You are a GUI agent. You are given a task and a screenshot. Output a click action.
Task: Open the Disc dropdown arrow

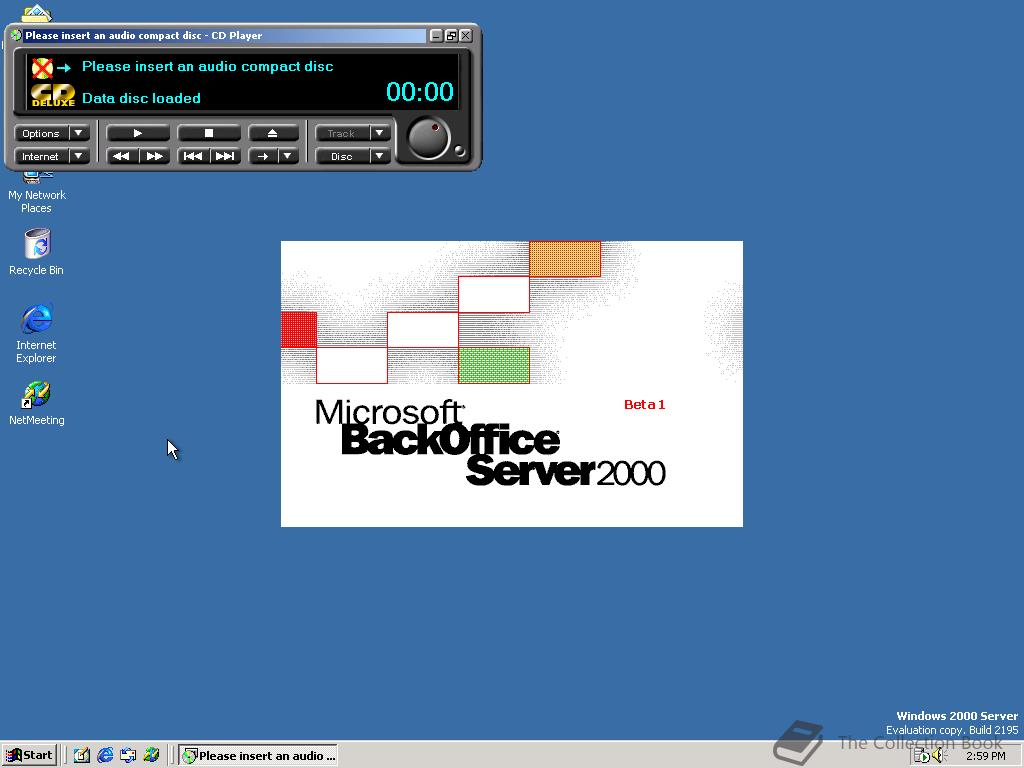379,156
